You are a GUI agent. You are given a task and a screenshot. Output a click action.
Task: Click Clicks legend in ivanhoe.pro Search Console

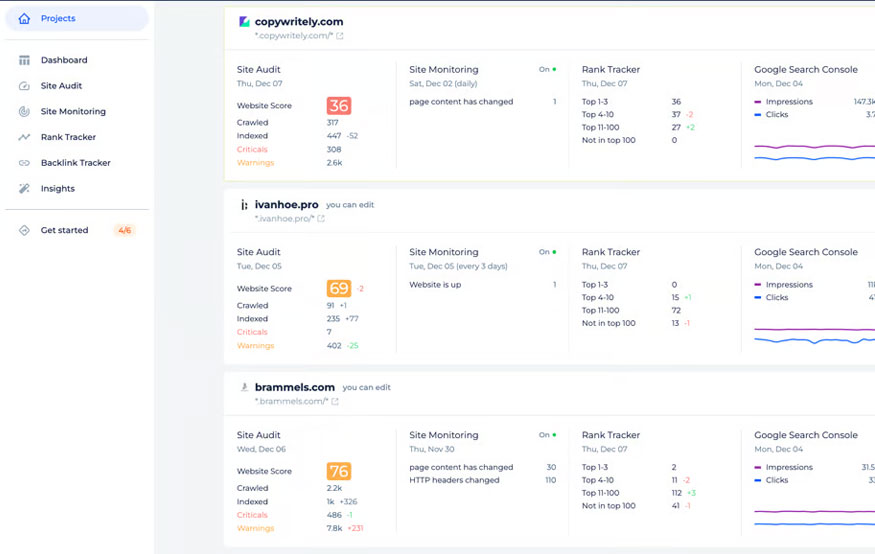[771, 297]
